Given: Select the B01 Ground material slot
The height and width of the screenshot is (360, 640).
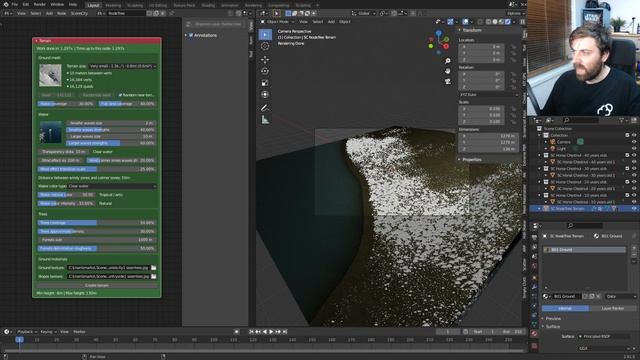Looking at the screenshot, I should pyautogui.click(x=584, y=249).
